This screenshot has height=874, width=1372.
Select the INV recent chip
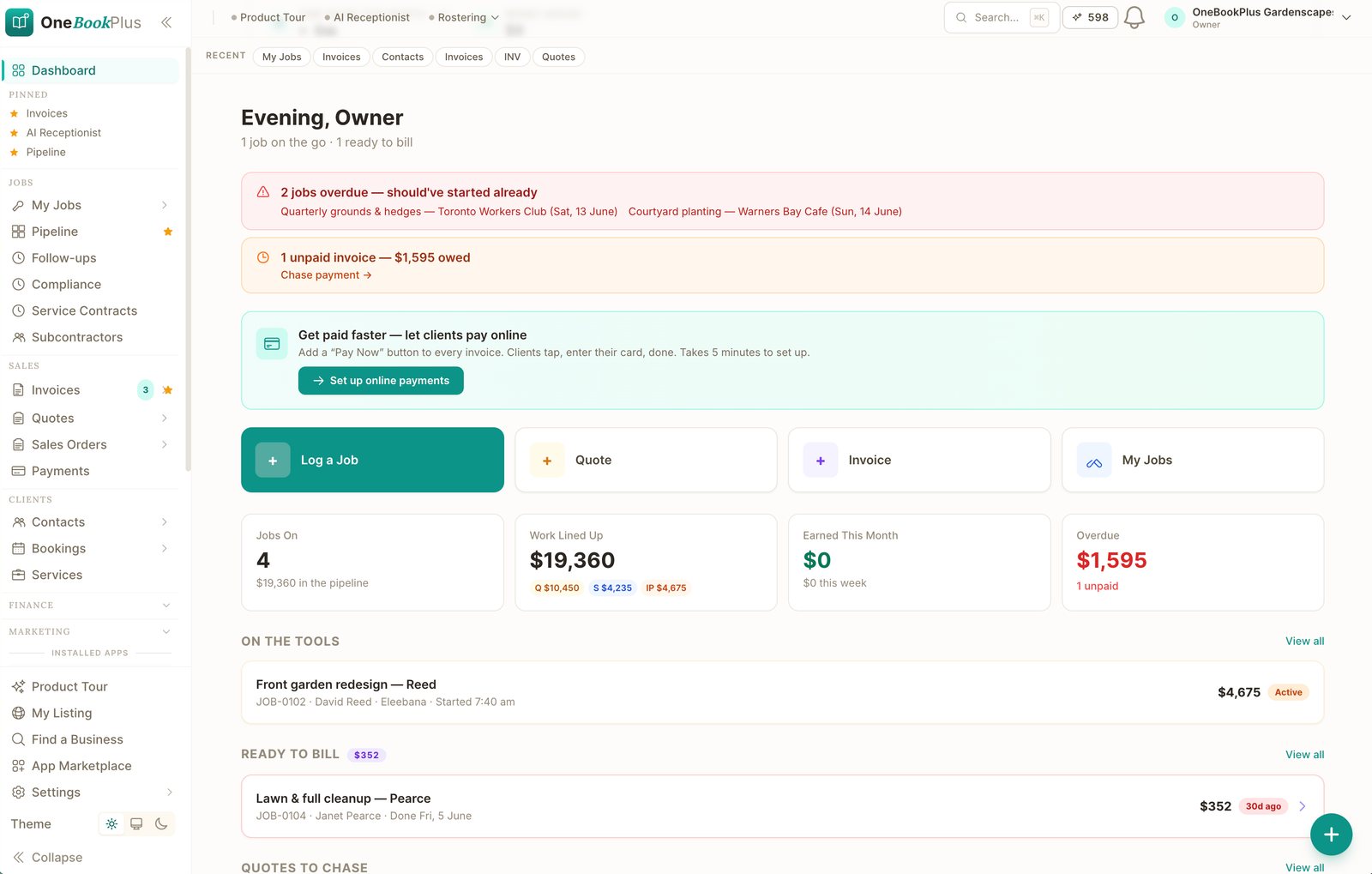tap(512, 57)
